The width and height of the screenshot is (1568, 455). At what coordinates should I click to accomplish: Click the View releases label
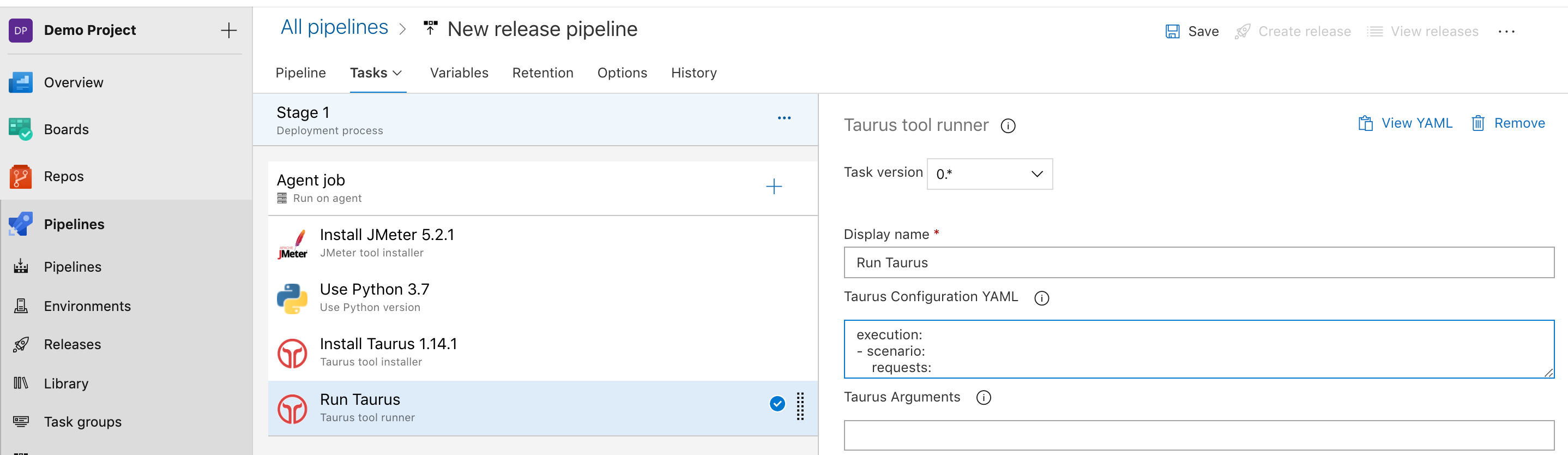1434,32
